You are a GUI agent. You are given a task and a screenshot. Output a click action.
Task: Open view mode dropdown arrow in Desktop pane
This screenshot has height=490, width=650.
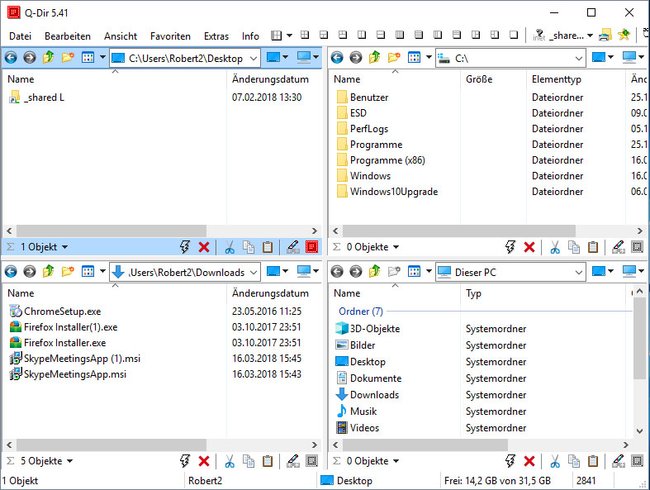click(x=103, y=57)
